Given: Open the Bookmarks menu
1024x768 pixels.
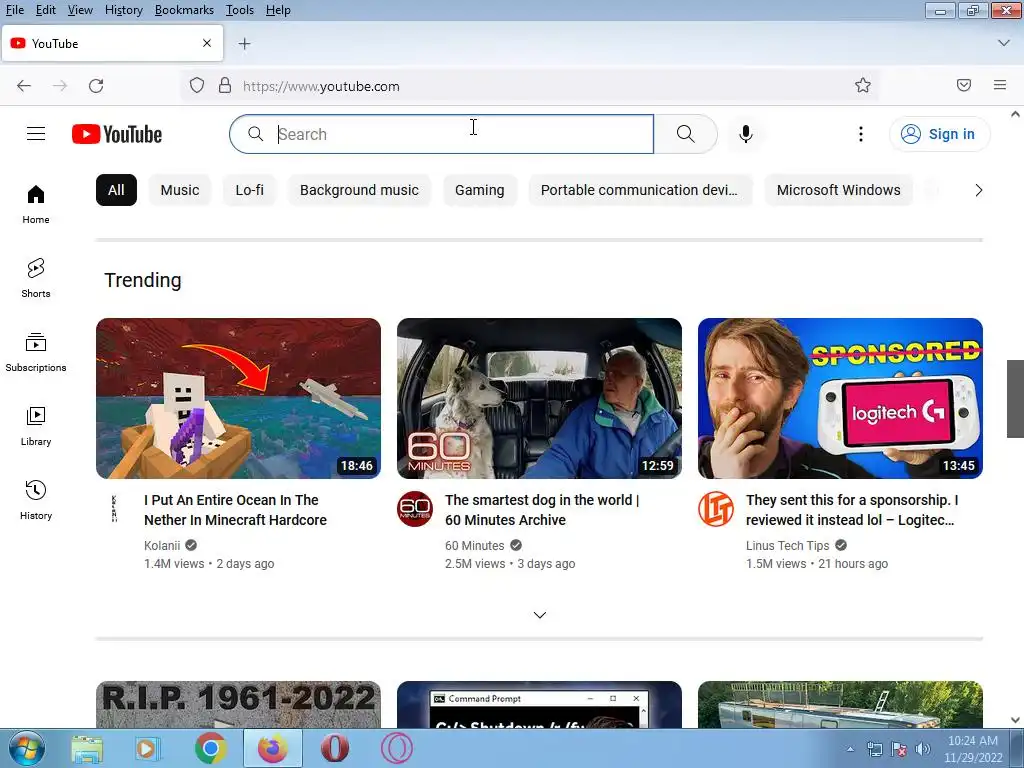Looking at the screenshot, I should coord(184,10).
